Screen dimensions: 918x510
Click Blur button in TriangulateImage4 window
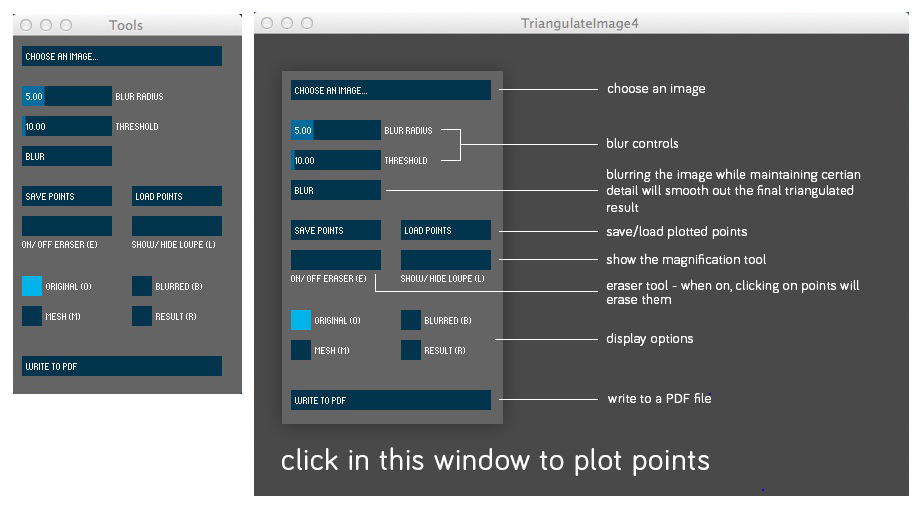click(336, 190)
